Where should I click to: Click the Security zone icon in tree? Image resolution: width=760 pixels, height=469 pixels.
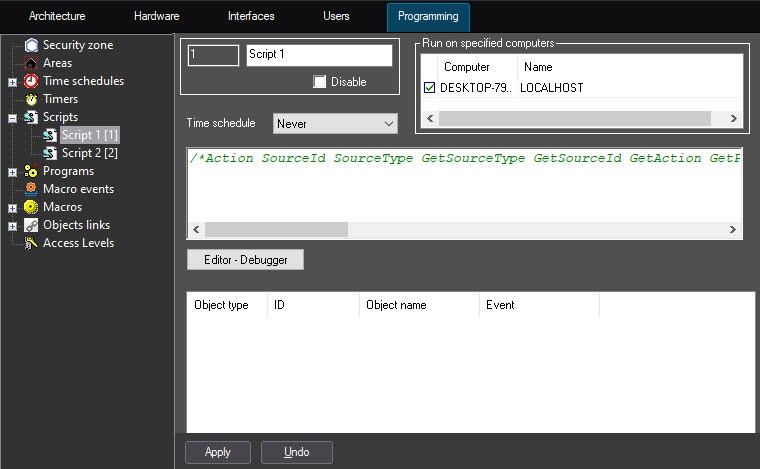(x=32, y=45)
